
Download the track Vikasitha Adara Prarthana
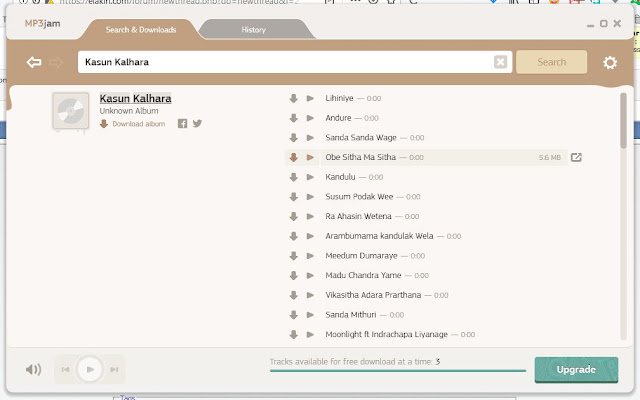(293, 295)
